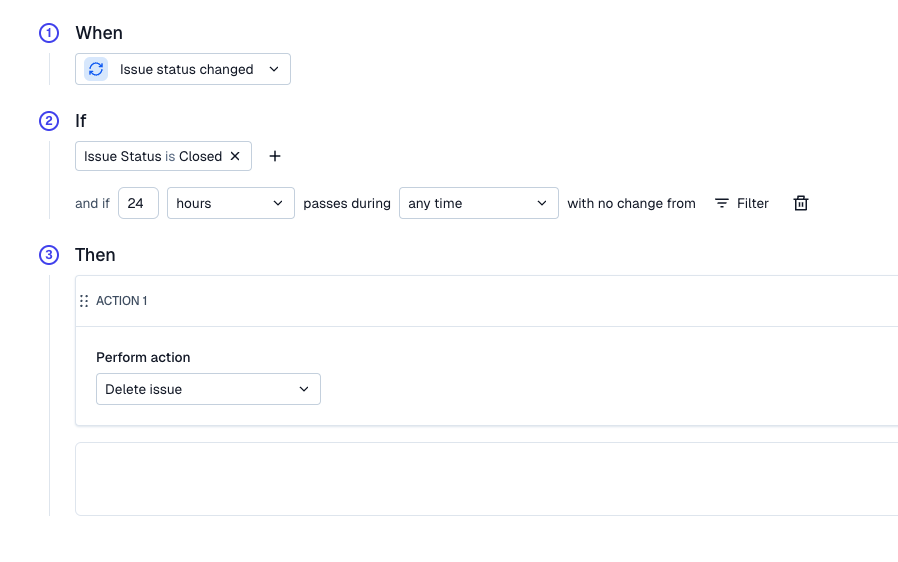Screen dimensions: 898x562
Task: Expand the hours unit dropdown
Action: click(x=230, y=203)
